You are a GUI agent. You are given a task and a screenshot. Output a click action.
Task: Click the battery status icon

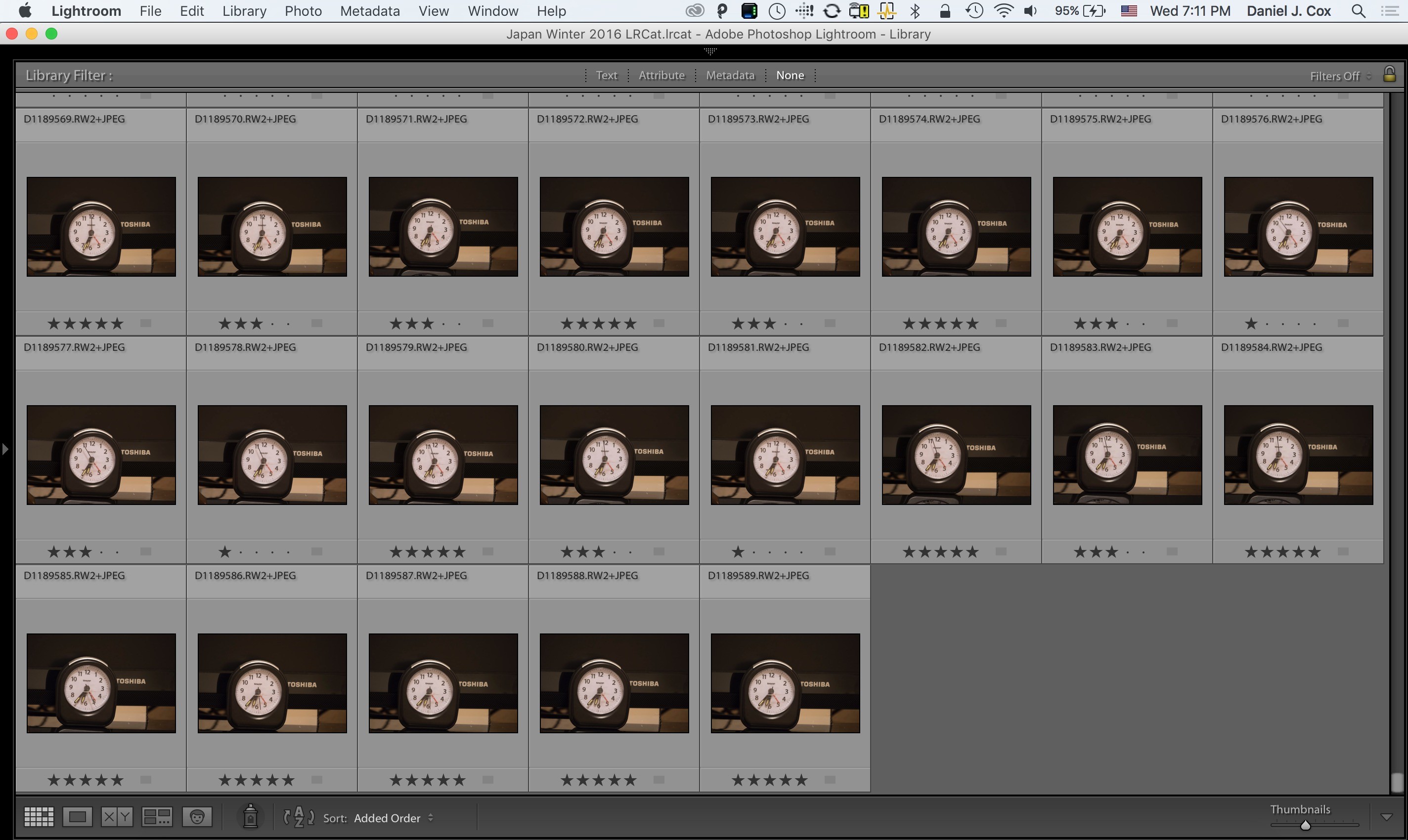click(1094, 11)
